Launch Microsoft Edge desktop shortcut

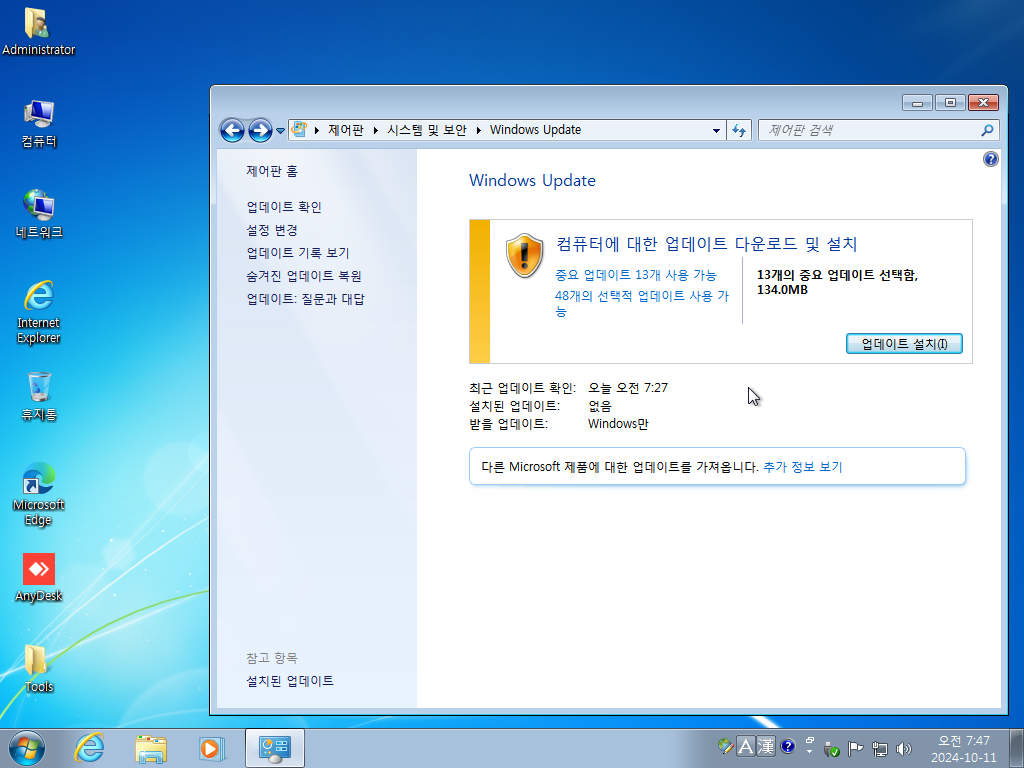click(39, 494)
